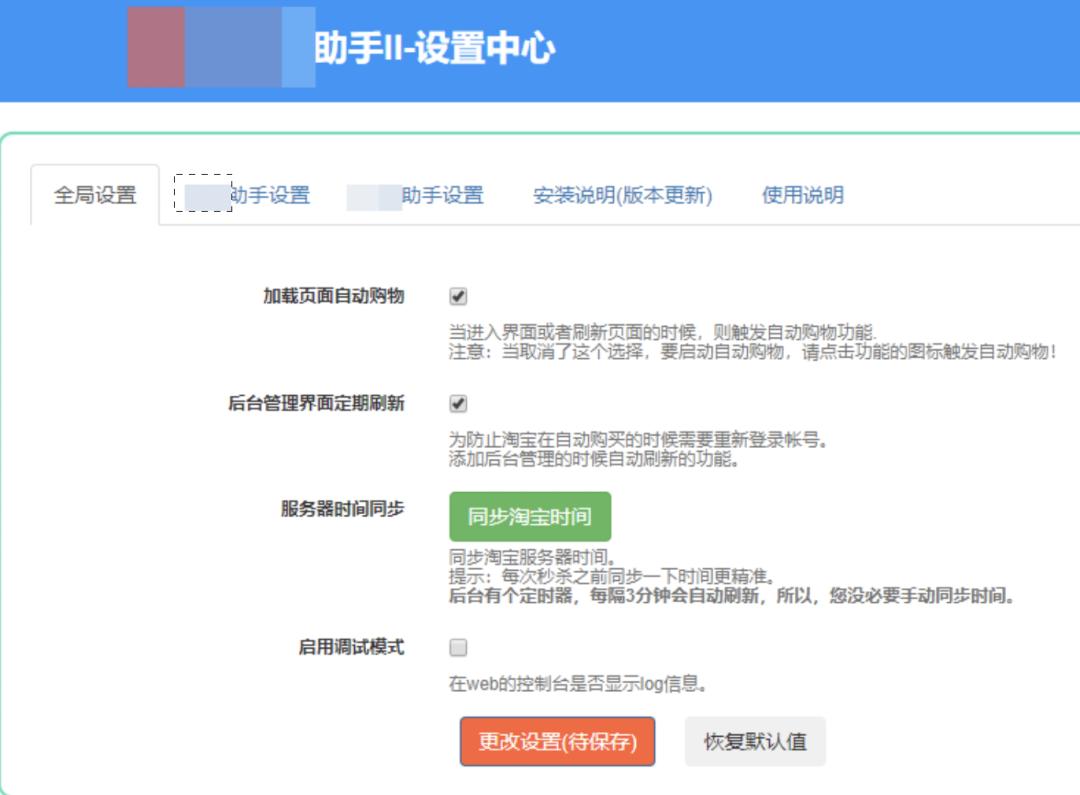Viewport: 1080px width, 795px height.
Task: Switch to the 全局设置 tab
Action: (x=93, y=196)
